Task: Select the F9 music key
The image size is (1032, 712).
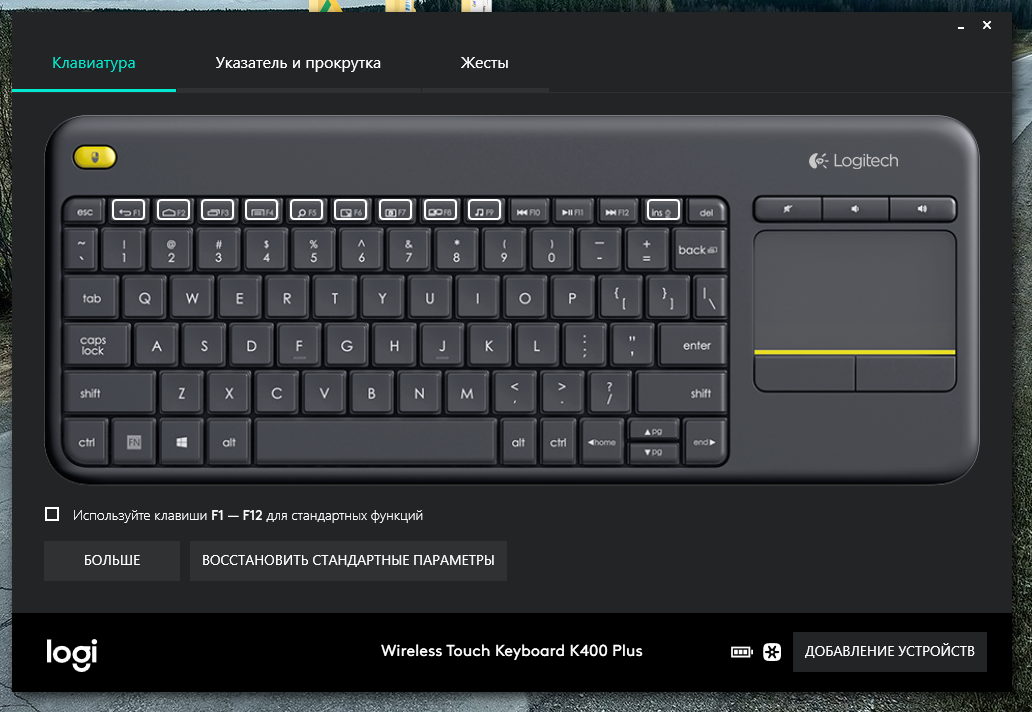Action: click(x=484, y=211)
